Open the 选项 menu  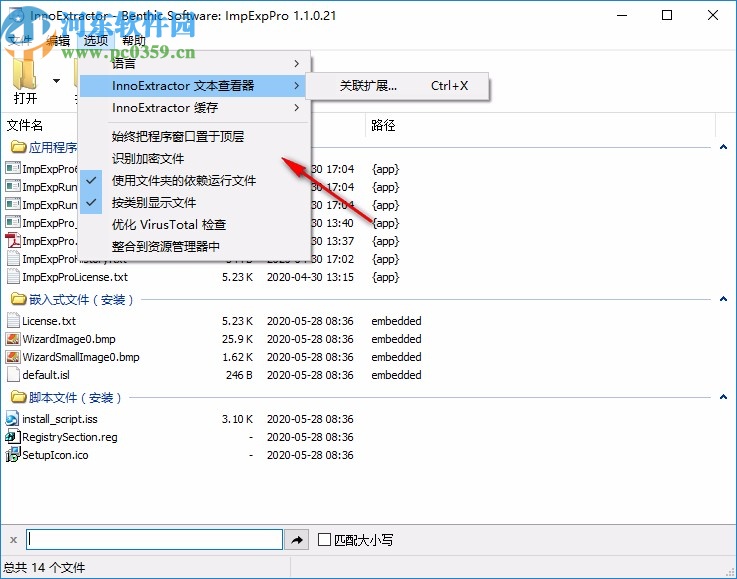[x=96, y=40]
